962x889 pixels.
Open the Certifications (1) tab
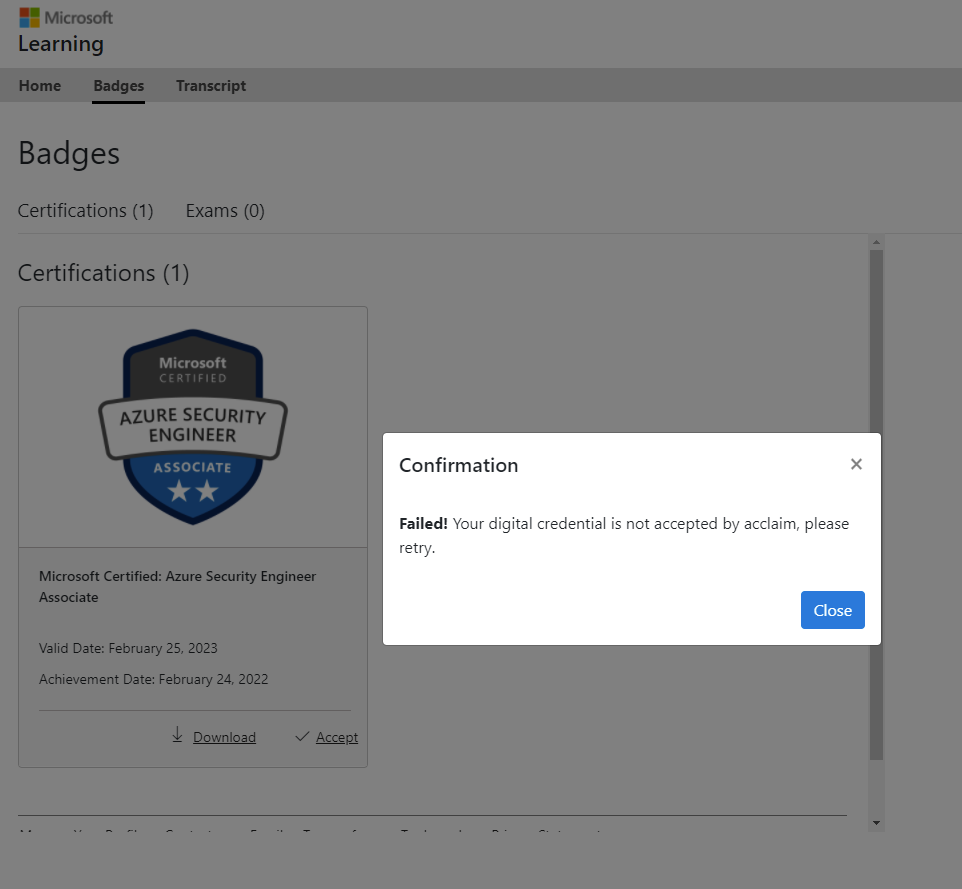pos(85,210)
